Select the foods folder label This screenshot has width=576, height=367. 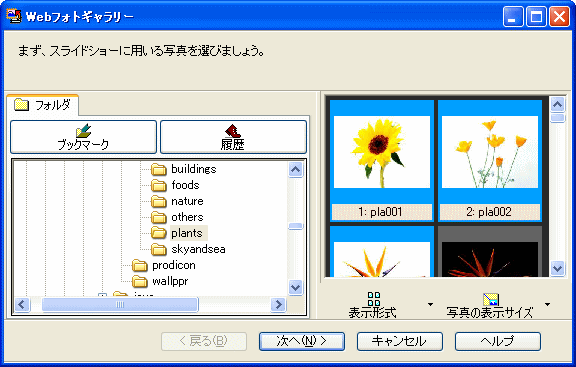(x=185, y=185)
